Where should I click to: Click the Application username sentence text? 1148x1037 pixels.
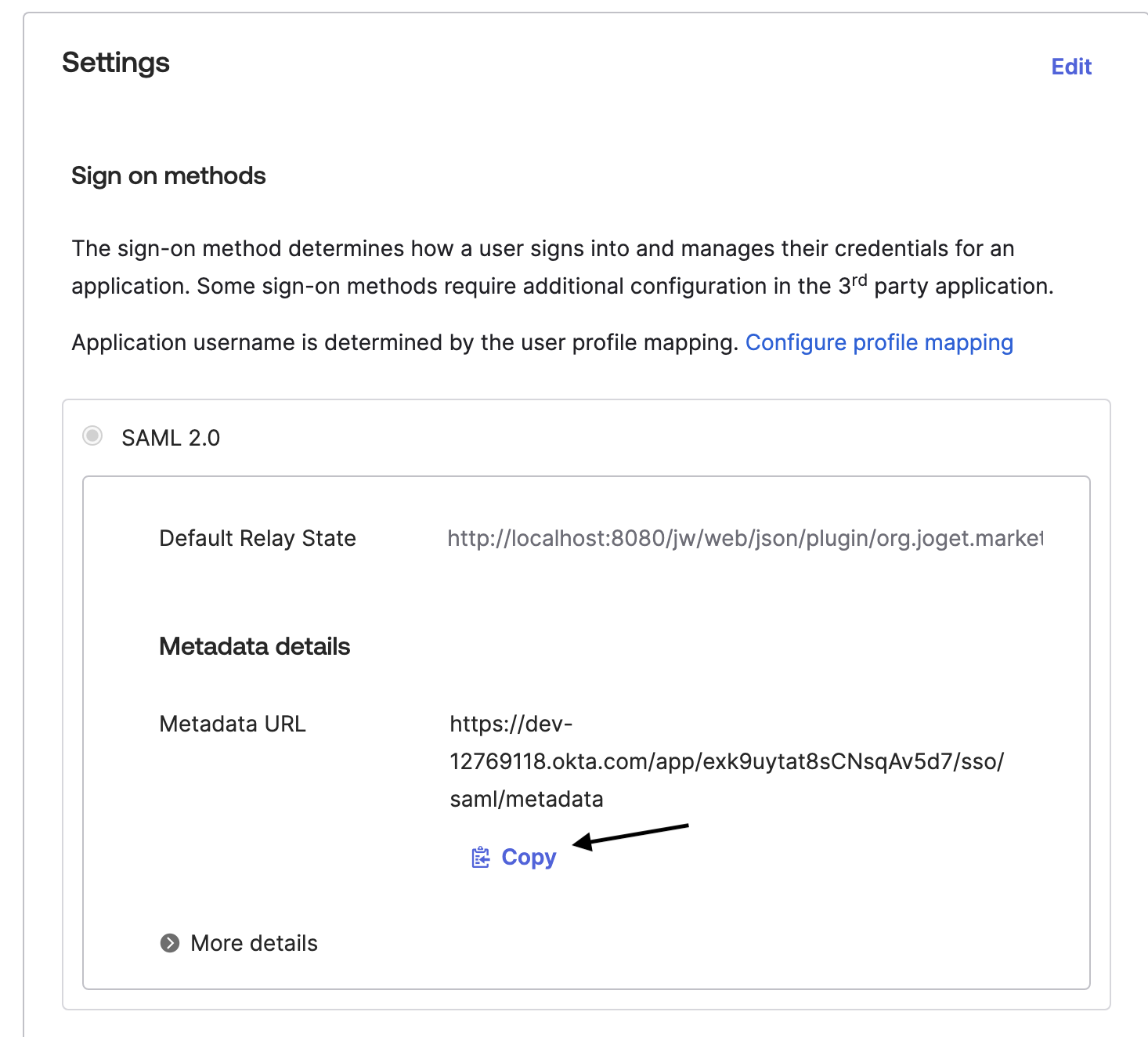point(405,342)
